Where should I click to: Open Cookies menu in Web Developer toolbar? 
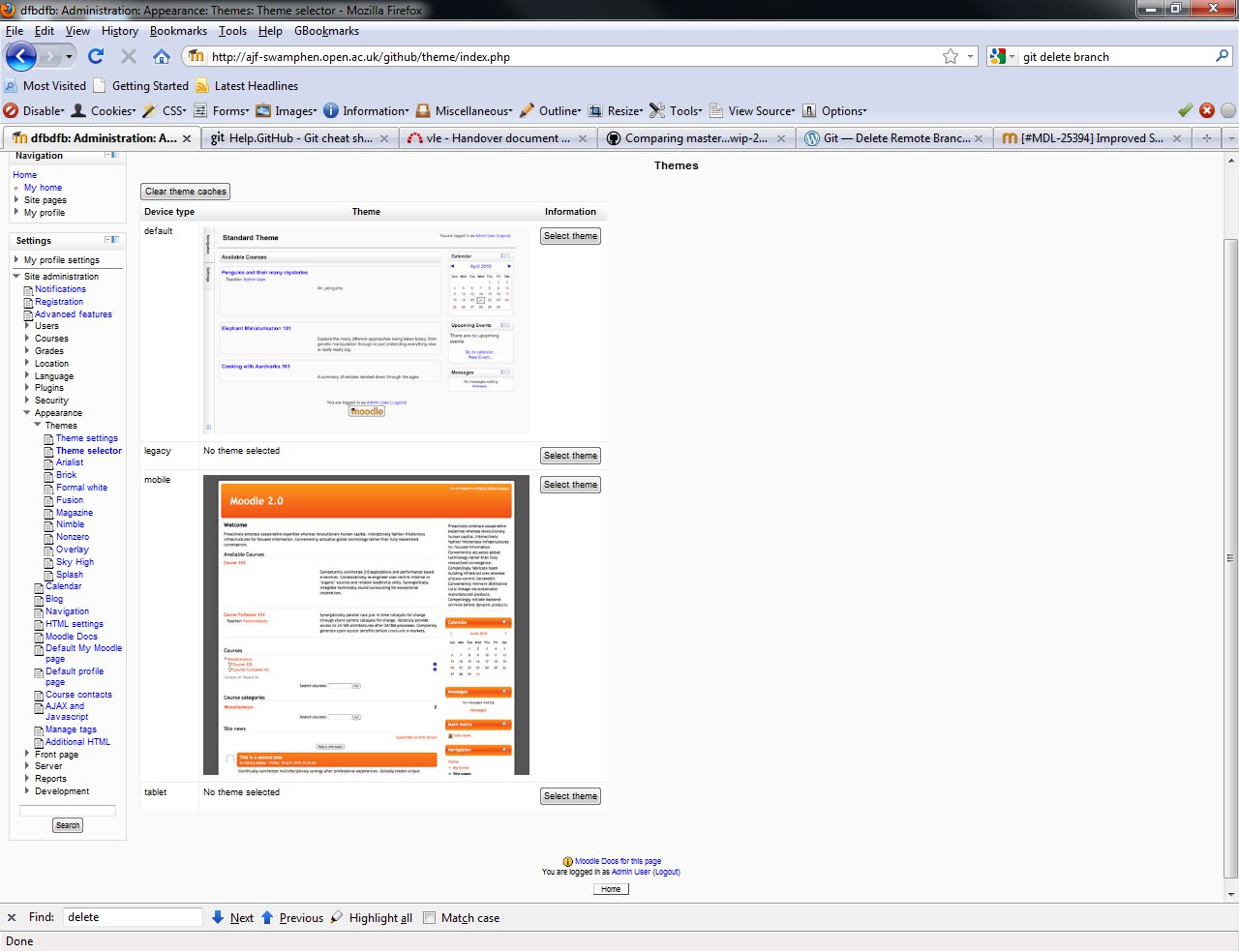(104, 110)
